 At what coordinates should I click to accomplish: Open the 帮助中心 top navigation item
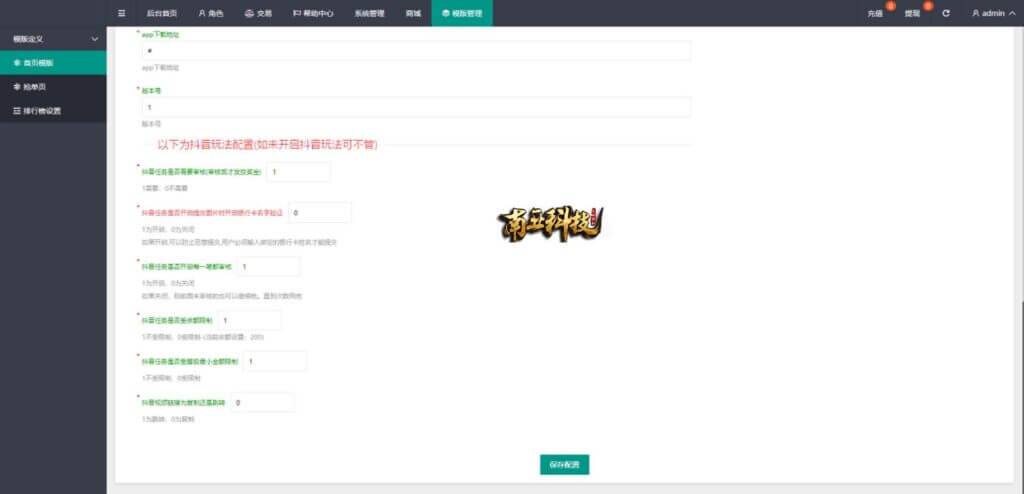[313, 13]
